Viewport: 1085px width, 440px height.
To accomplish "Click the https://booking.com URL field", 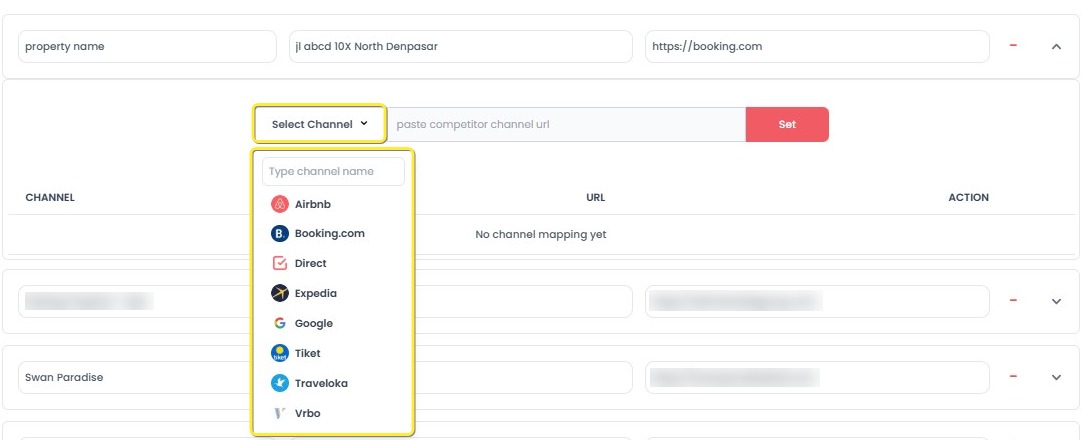I will 817,46.
